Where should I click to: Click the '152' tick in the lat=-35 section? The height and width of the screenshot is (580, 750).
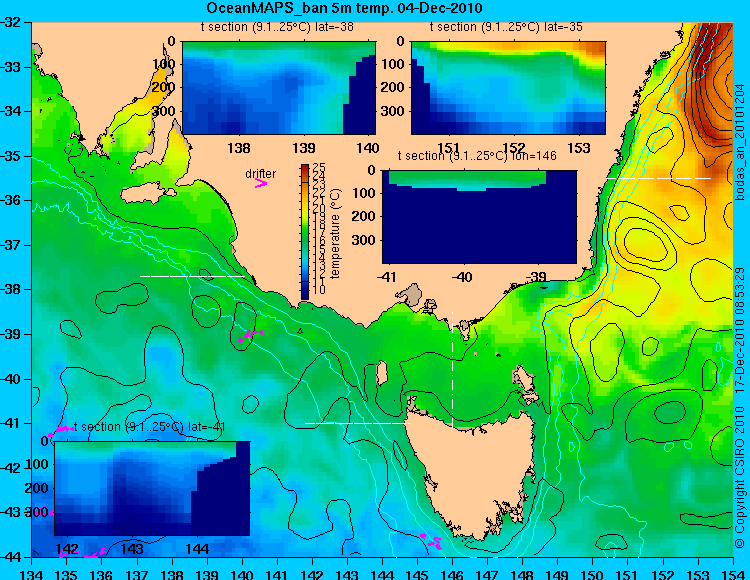pos(514,148)
